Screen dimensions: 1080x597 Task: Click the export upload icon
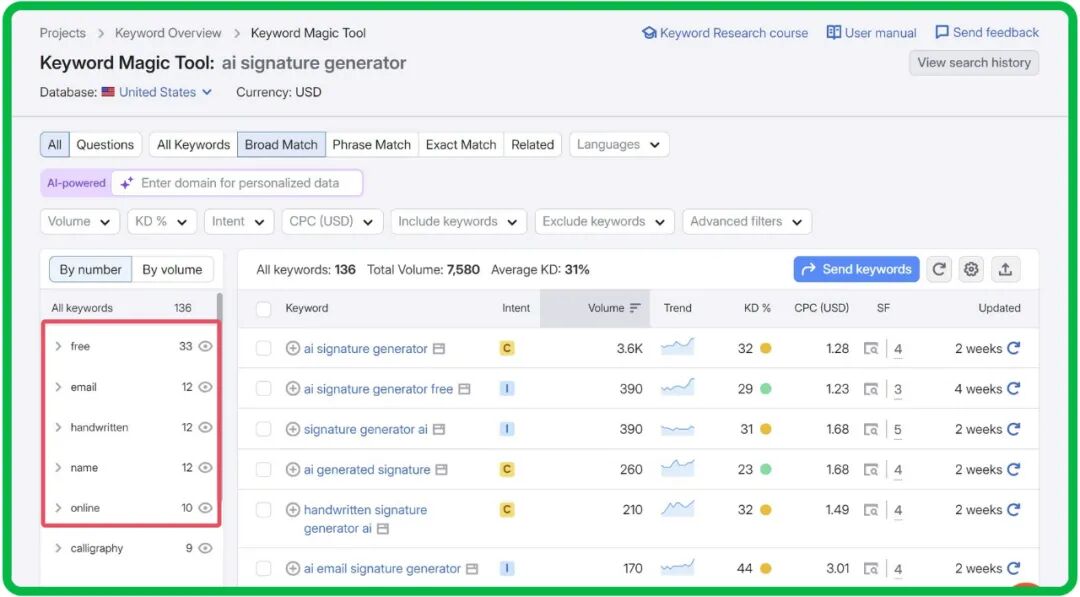(1005, 269)
